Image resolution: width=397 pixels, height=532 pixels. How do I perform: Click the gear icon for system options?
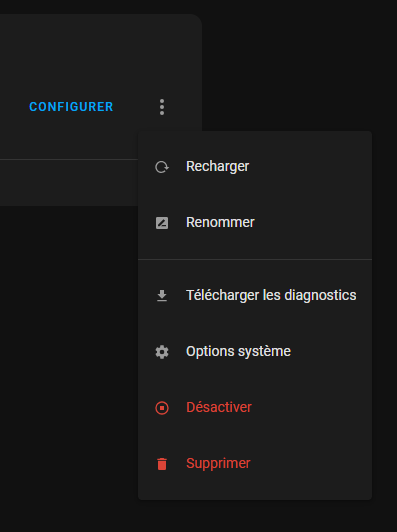(162, 352)
